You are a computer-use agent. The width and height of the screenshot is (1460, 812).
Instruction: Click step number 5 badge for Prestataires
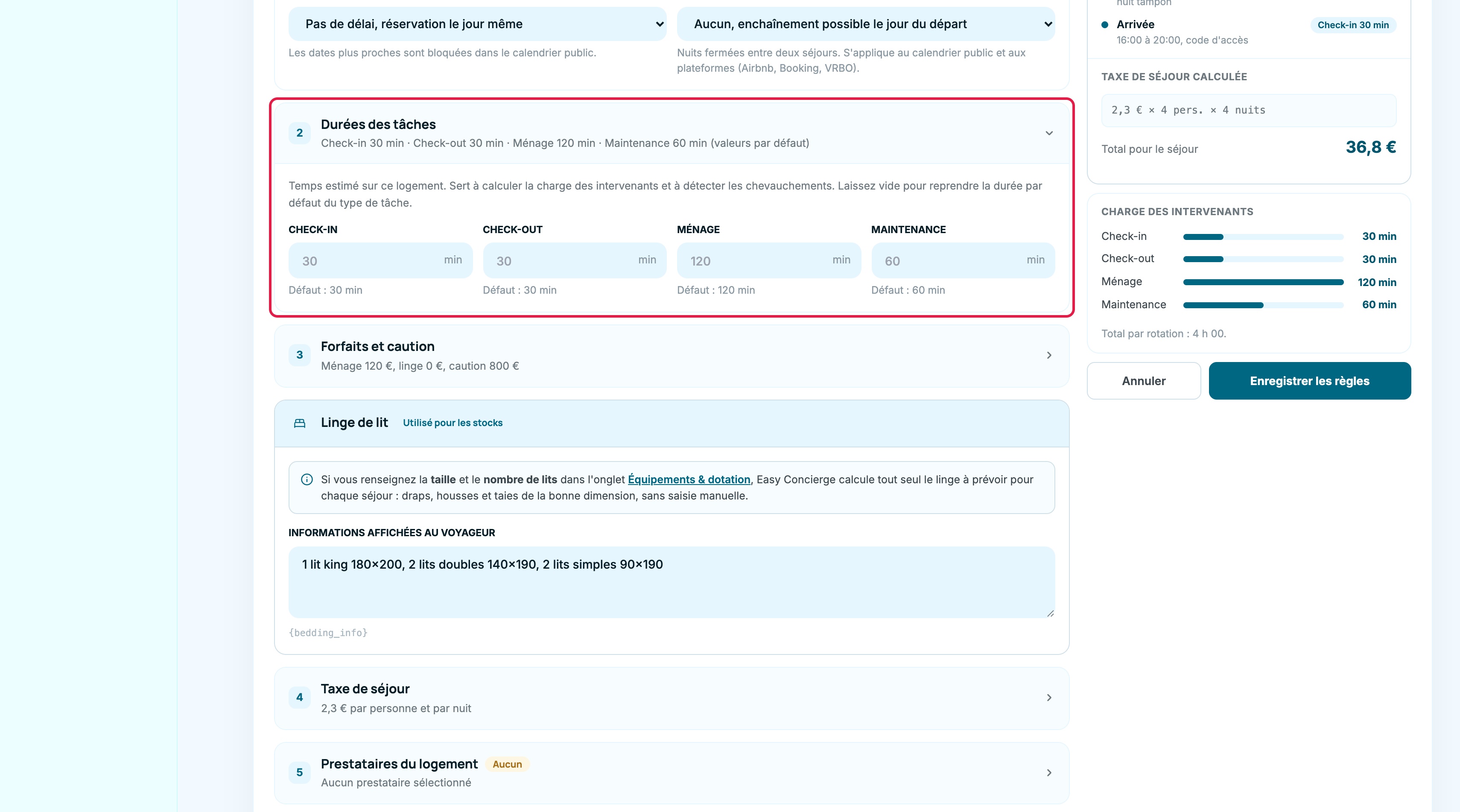299,773
